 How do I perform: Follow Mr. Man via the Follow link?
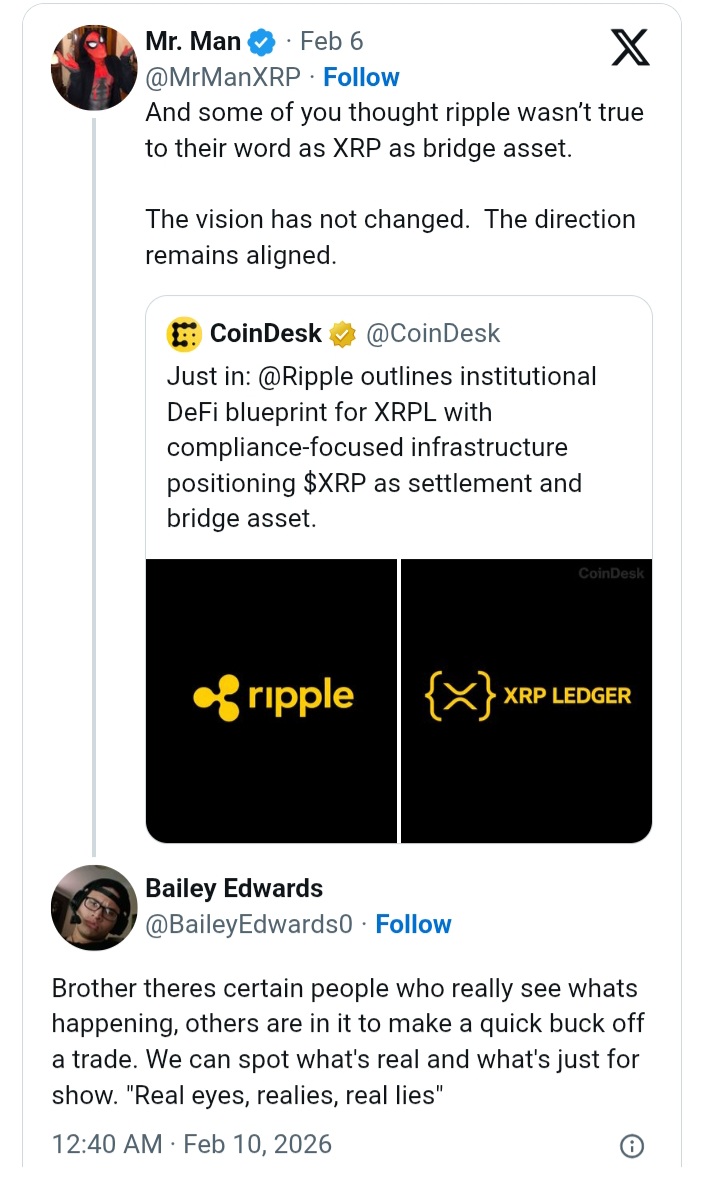(x=361, y=76)
